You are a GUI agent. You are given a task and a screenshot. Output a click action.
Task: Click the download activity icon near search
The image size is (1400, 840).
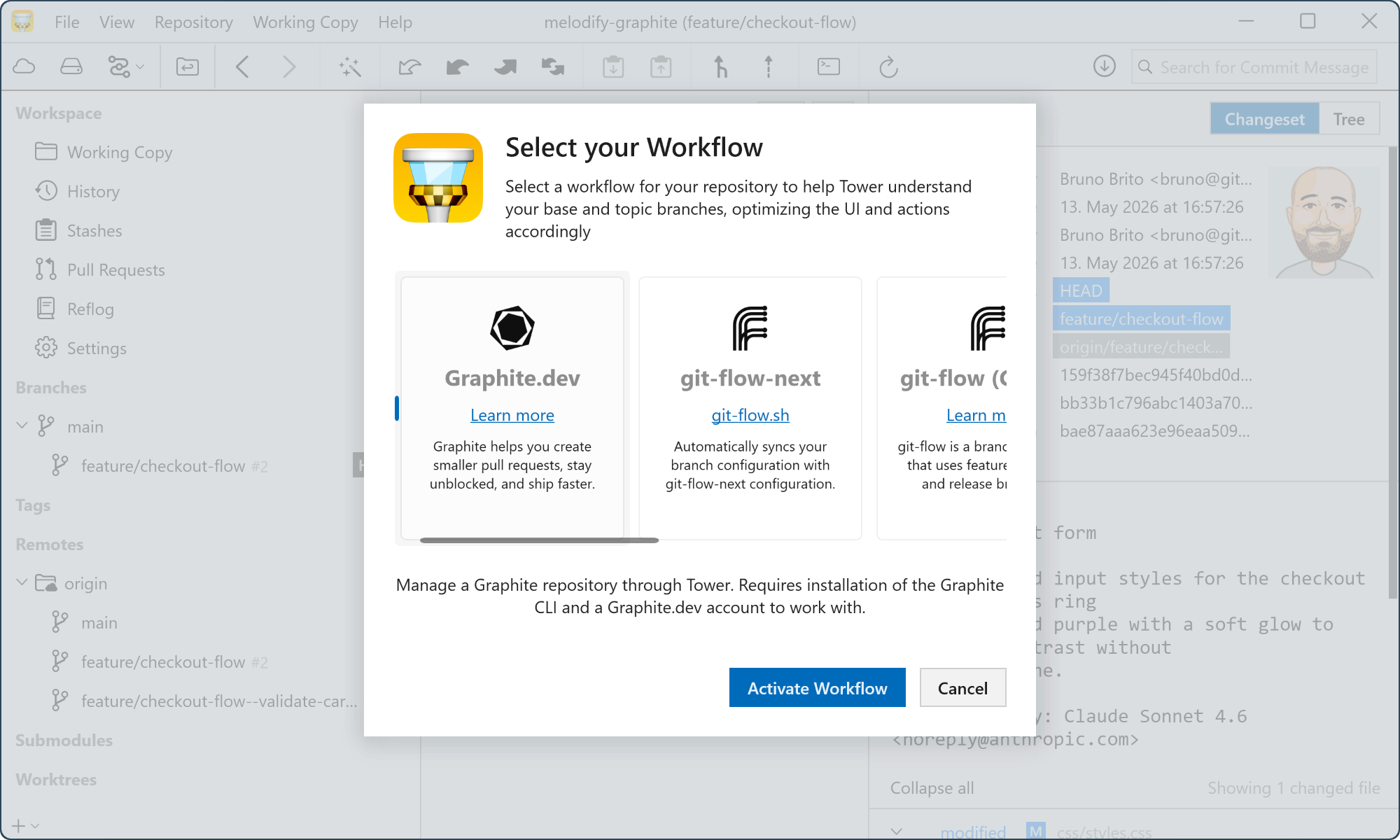tap(1105, 66)
